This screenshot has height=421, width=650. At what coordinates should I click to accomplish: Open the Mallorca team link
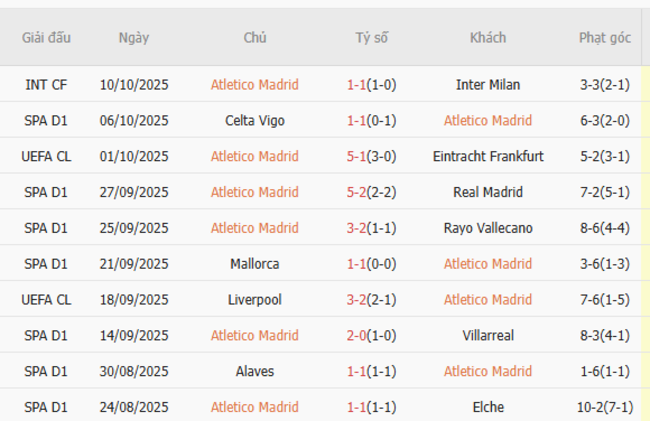tap(255, 264)
